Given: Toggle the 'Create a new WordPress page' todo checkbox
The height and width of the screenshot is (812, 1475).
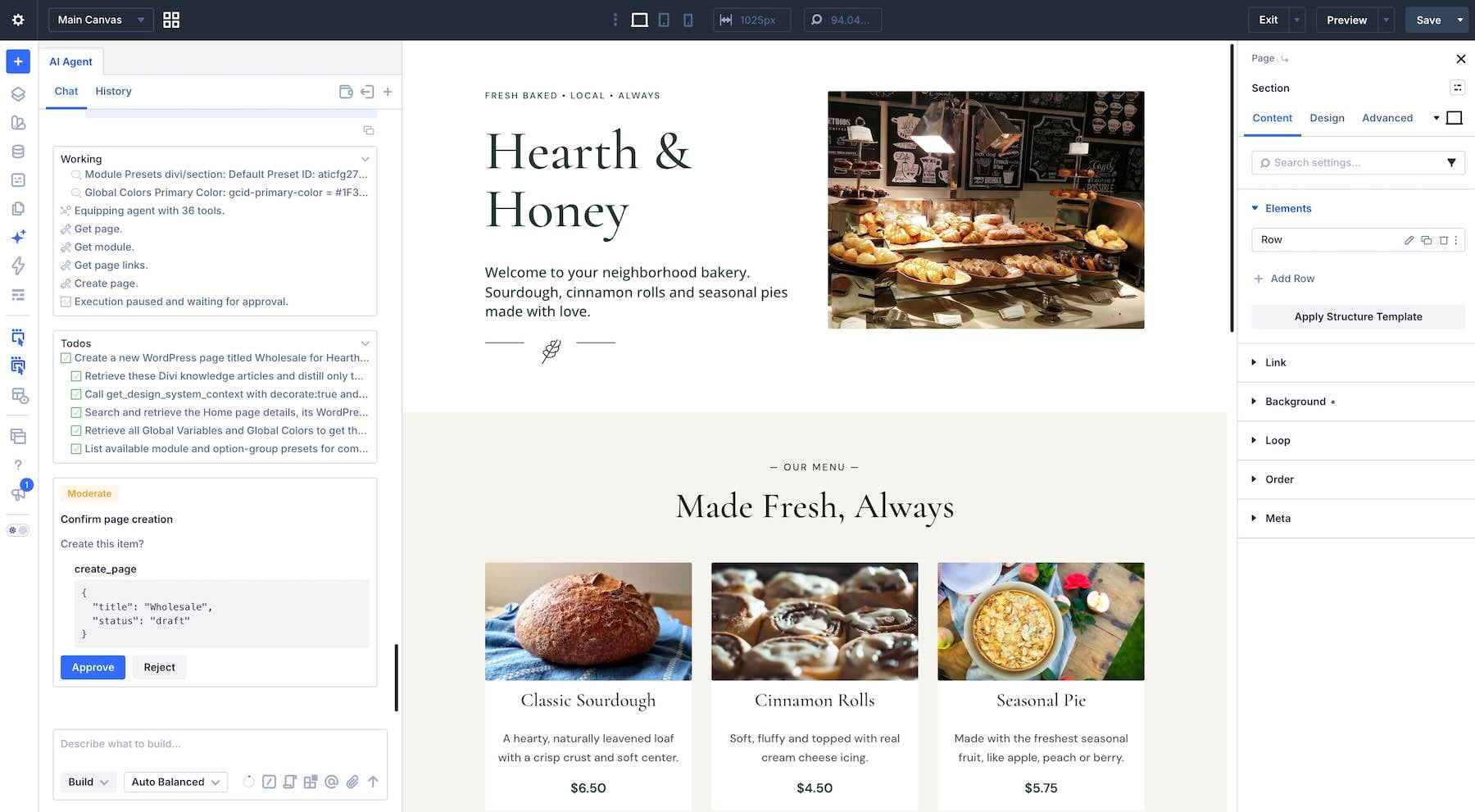Looking at the screenshot, I should click(66, 358).
